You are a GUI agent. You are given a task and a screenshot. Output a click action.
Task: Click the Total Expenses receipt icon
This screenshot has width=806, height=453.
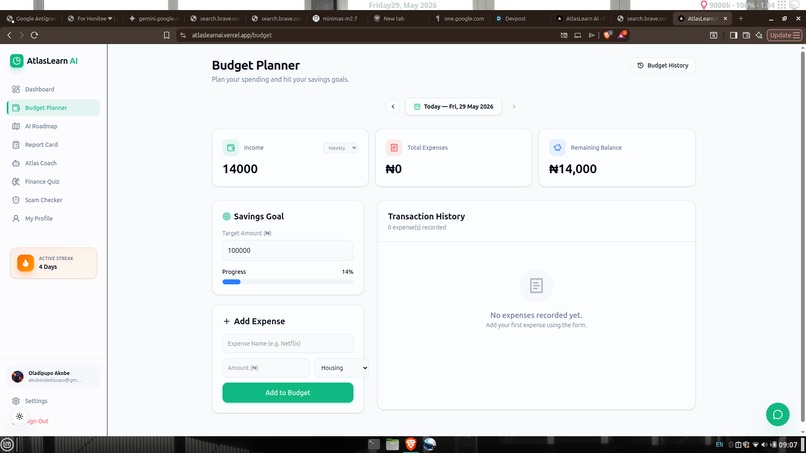[x=394, y=148]
